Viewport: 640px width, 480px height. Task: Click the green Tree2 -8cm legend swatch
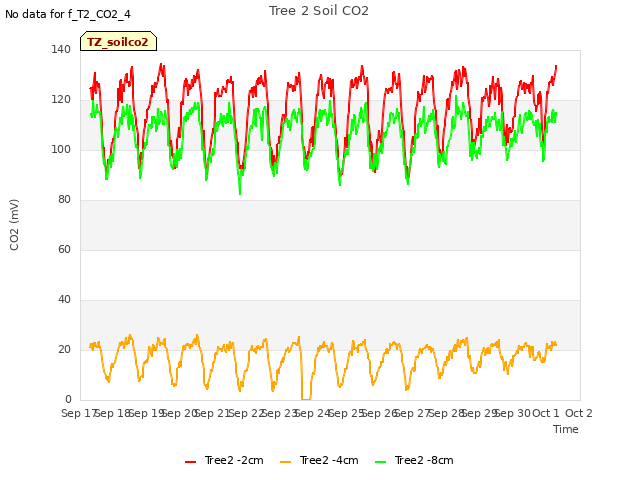pos(380,462)
